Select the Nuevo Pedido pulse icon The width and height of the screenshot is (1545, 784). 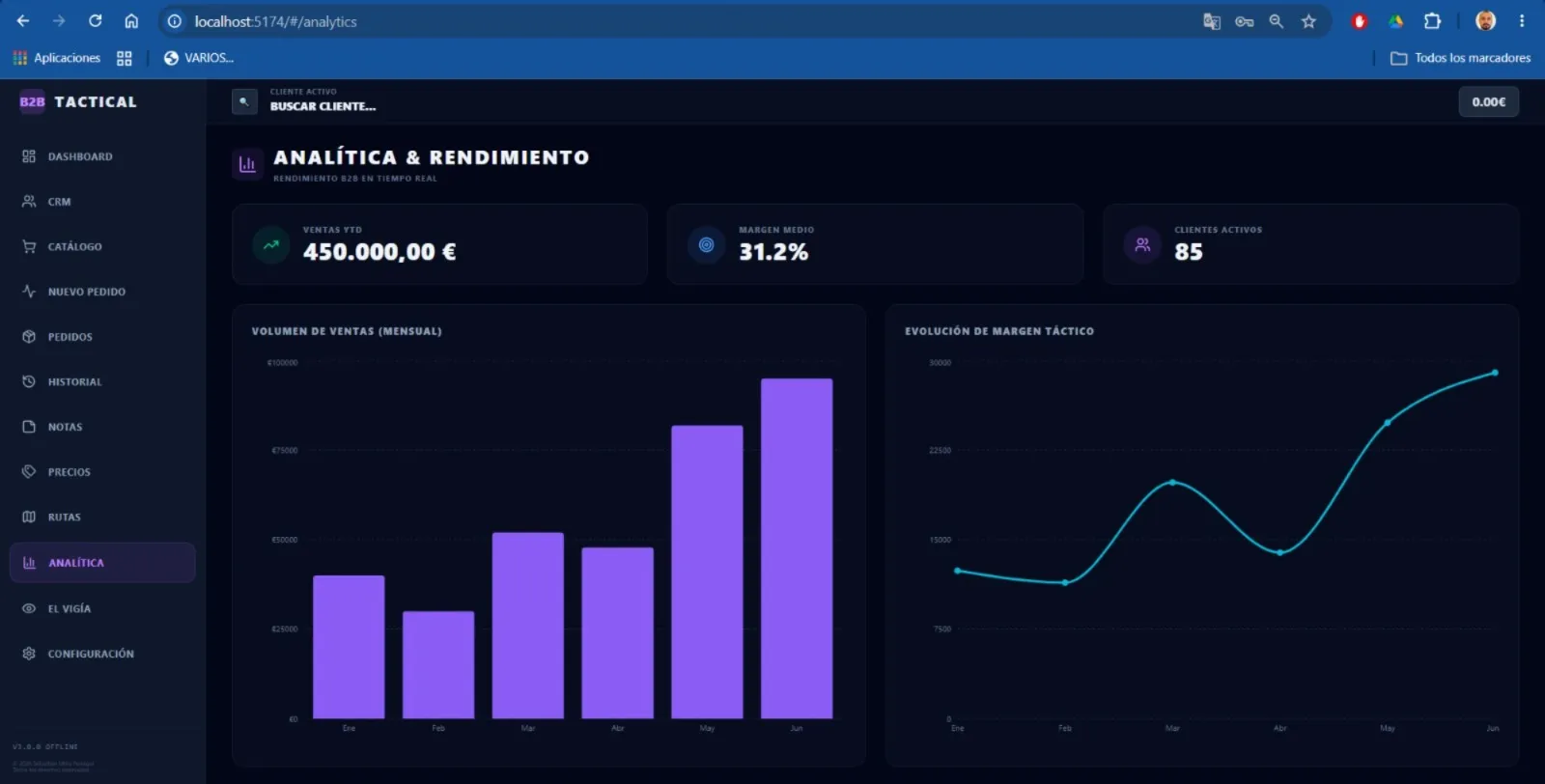(x=29, y=292)
